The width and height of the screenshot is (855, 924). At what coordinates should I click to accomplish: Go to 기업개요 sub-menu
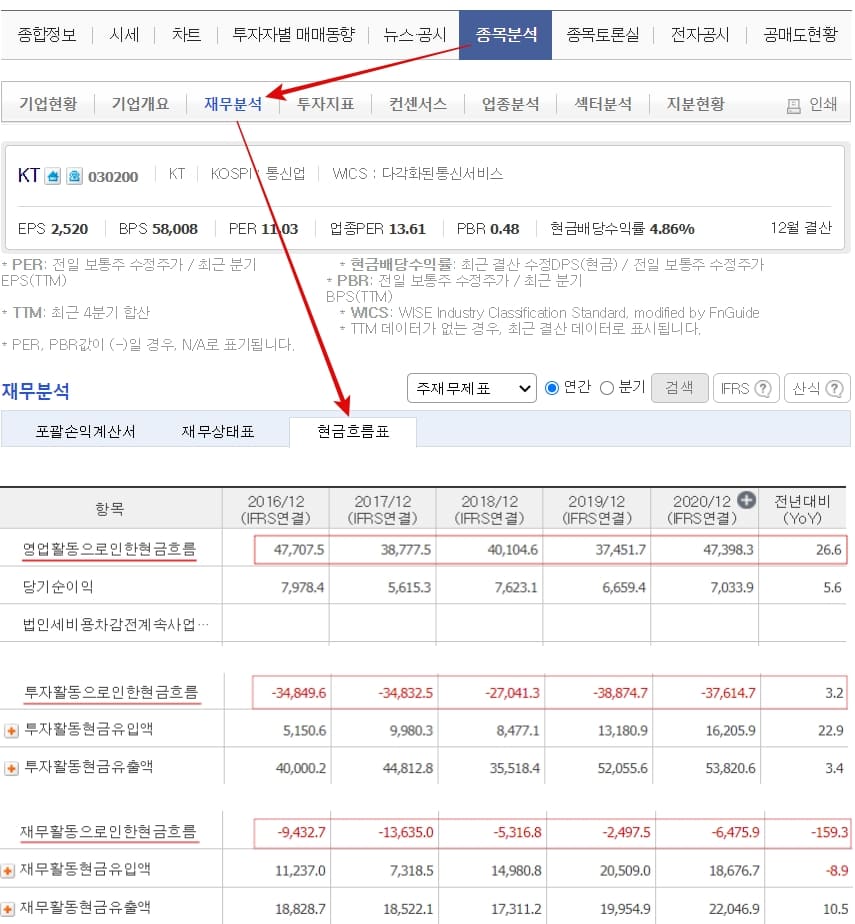tap(140, 104)
